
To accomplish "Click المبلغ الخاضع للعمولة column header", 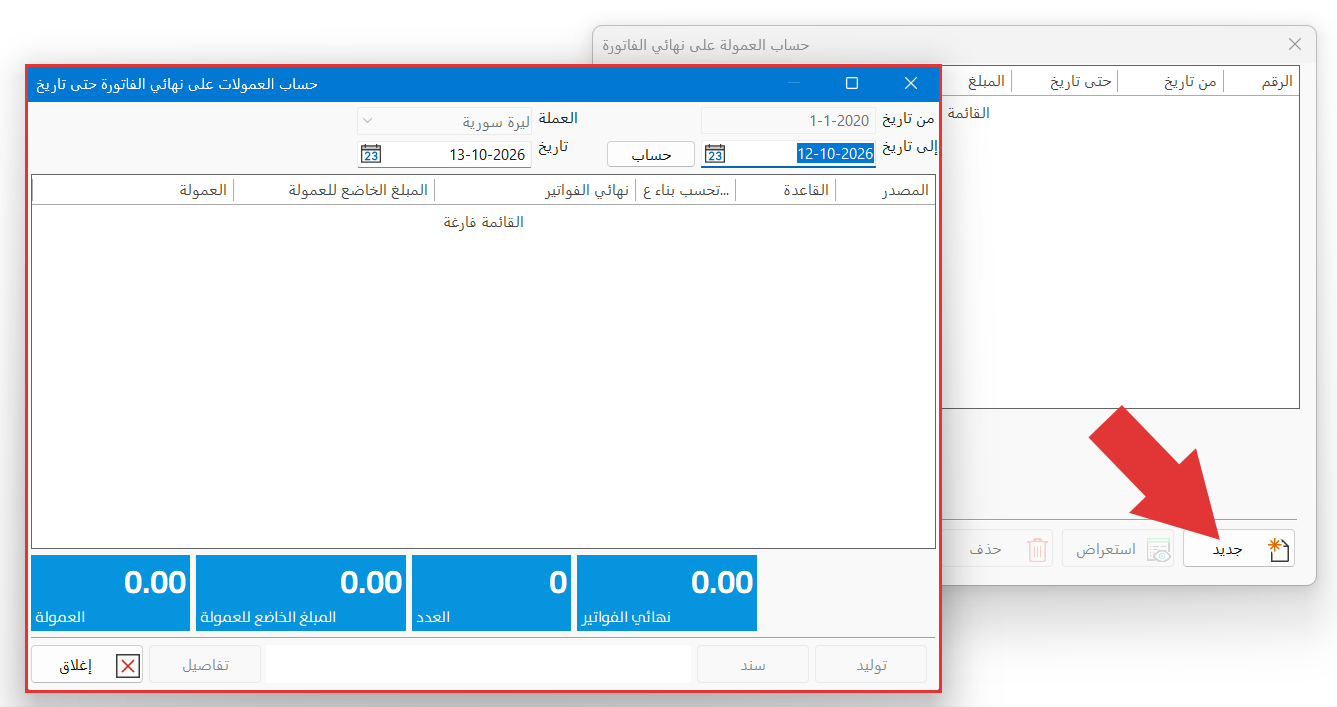I will coord(334,190).
